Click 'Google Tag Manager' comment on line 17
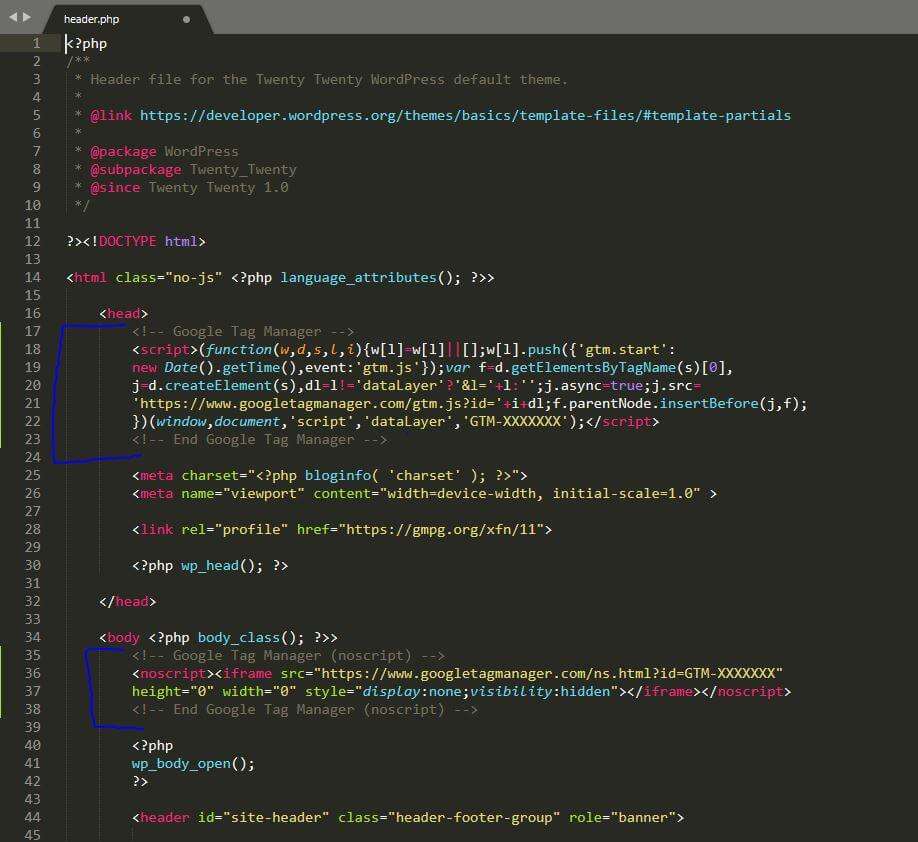 pyautogui.click(x=246, y=331)
